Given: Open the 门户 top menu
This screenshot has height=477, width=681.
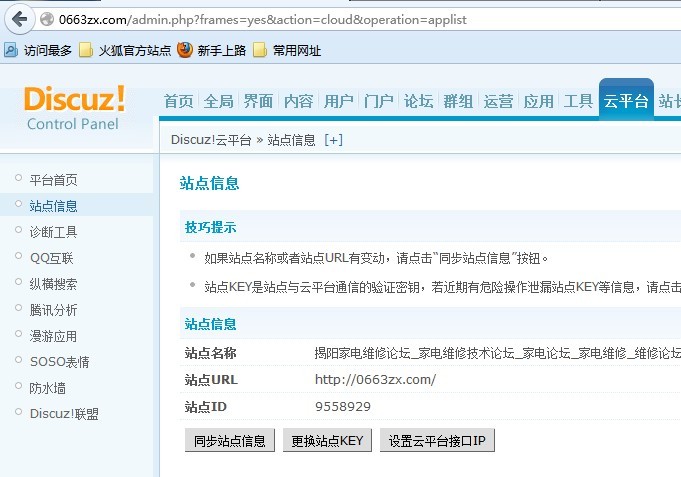Looking at the screenshot, I should (x=378, y=101).
